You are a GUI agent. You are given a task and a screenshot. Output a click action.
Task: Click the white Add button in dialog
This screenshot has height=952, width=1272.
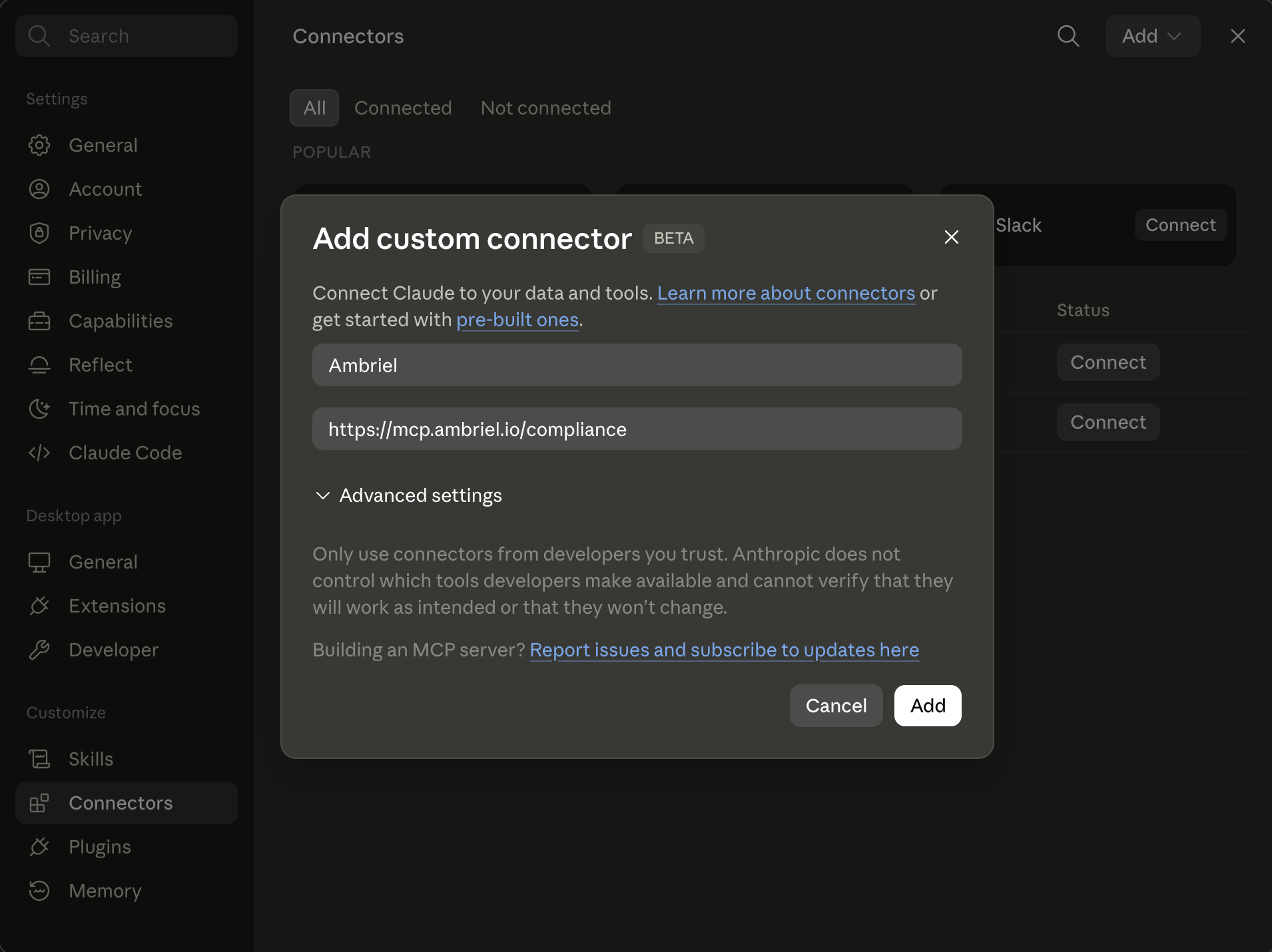(928, 706)
